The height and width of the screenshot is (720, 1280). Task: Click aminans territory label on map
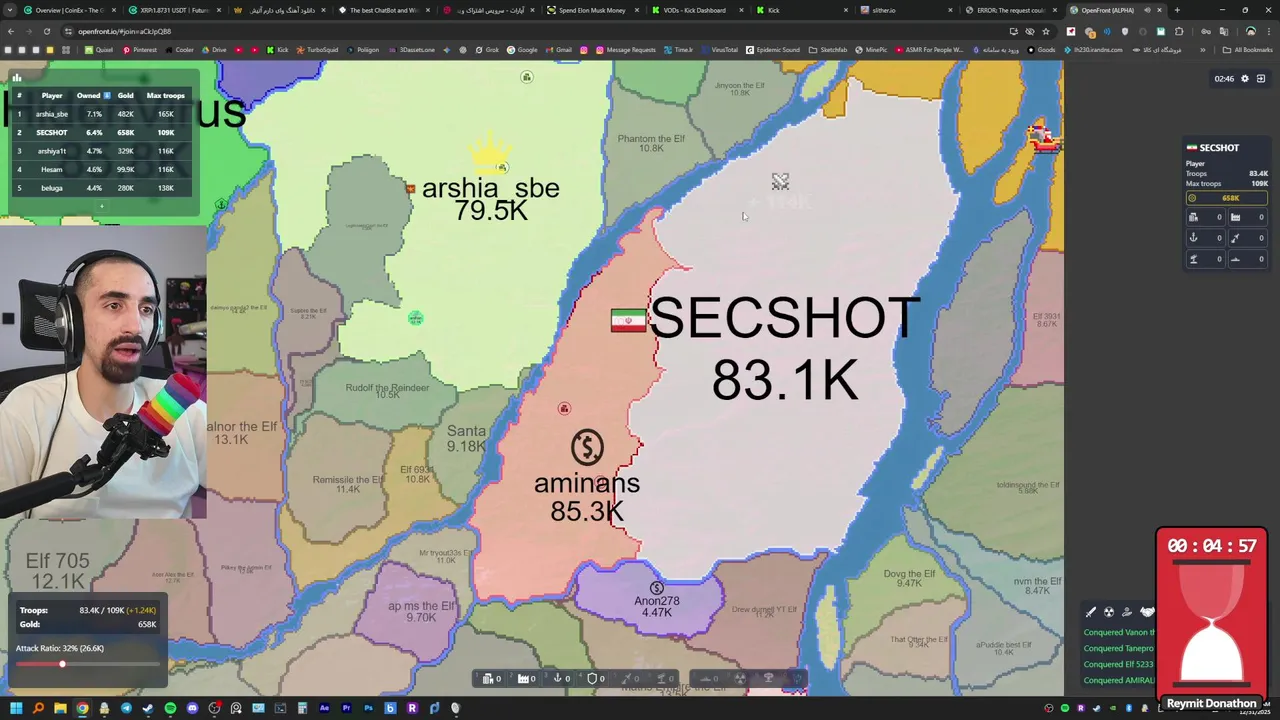[587, 497]
